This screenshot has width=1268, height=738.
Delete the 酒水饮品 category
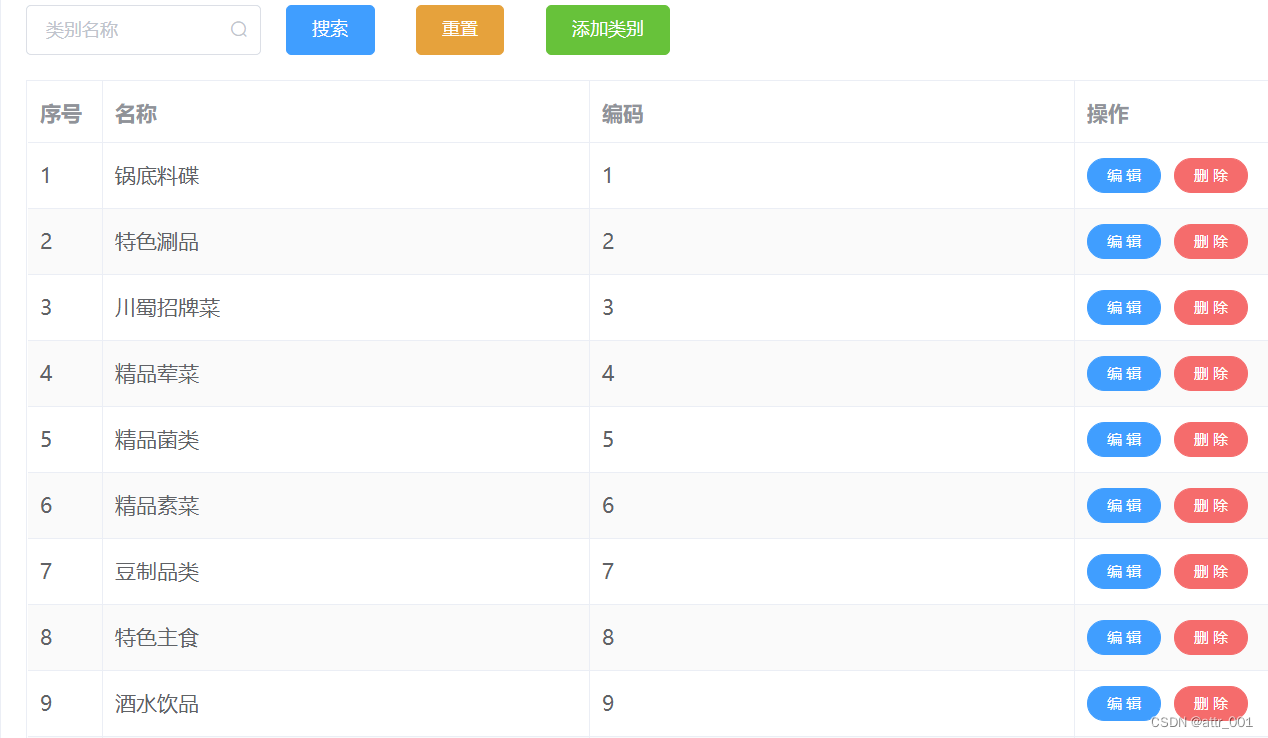coord(1210,703)
